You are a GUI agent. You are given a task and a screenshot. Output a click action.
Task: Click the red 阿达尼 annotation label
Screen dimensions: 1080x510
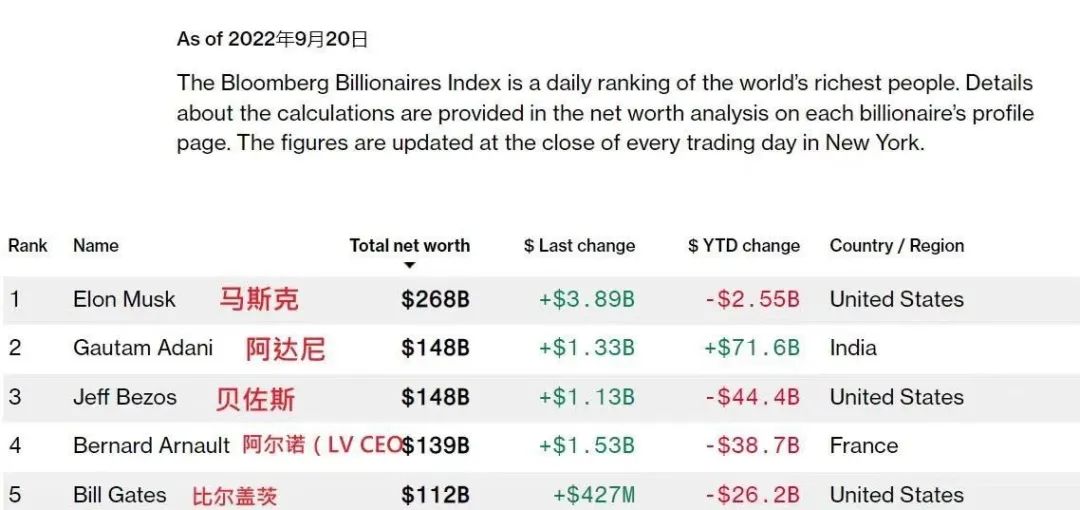pyautogui.click(x=285, y=349)
